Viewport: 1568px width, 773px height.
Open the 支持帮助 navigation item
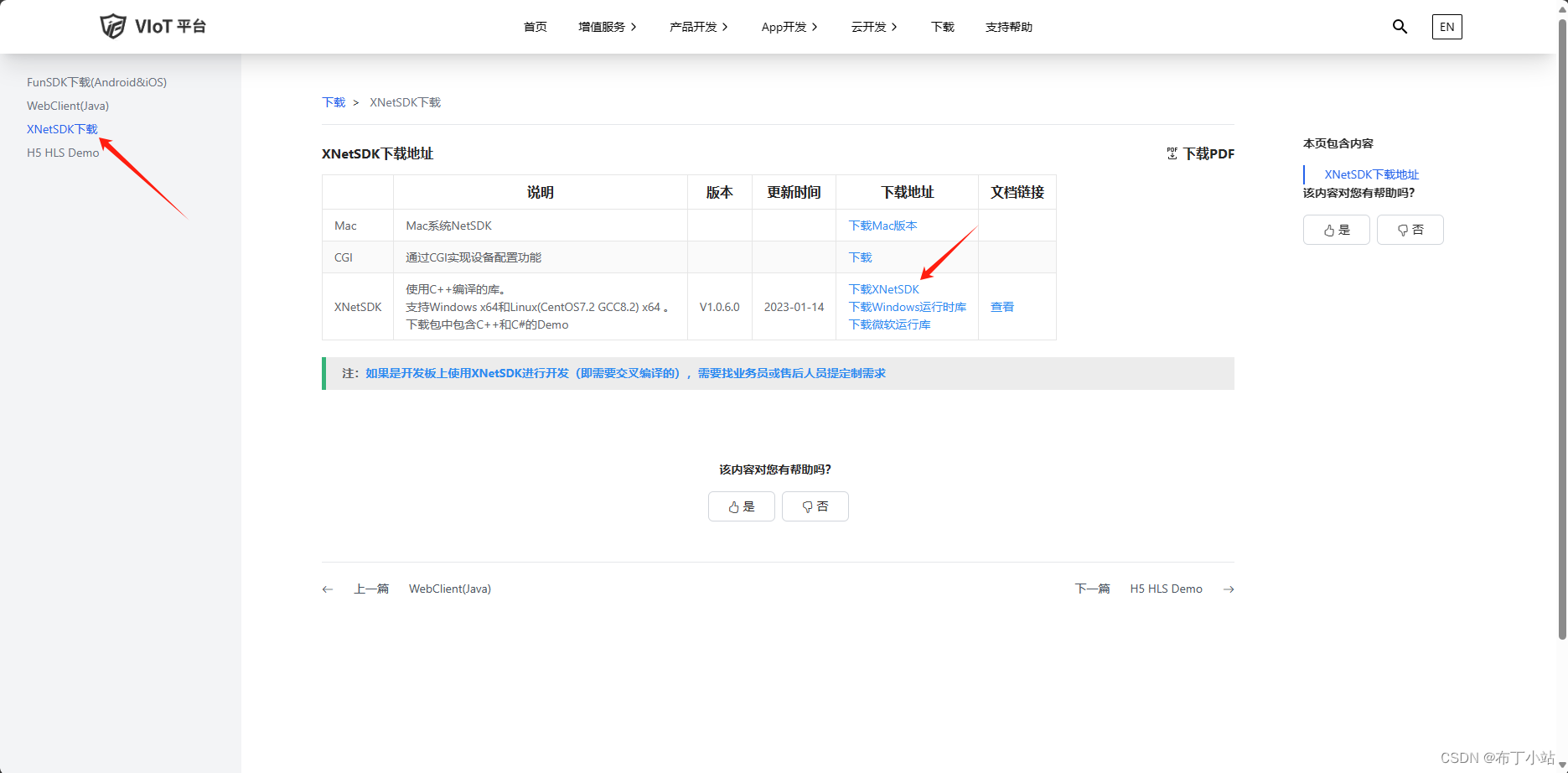1009,27
